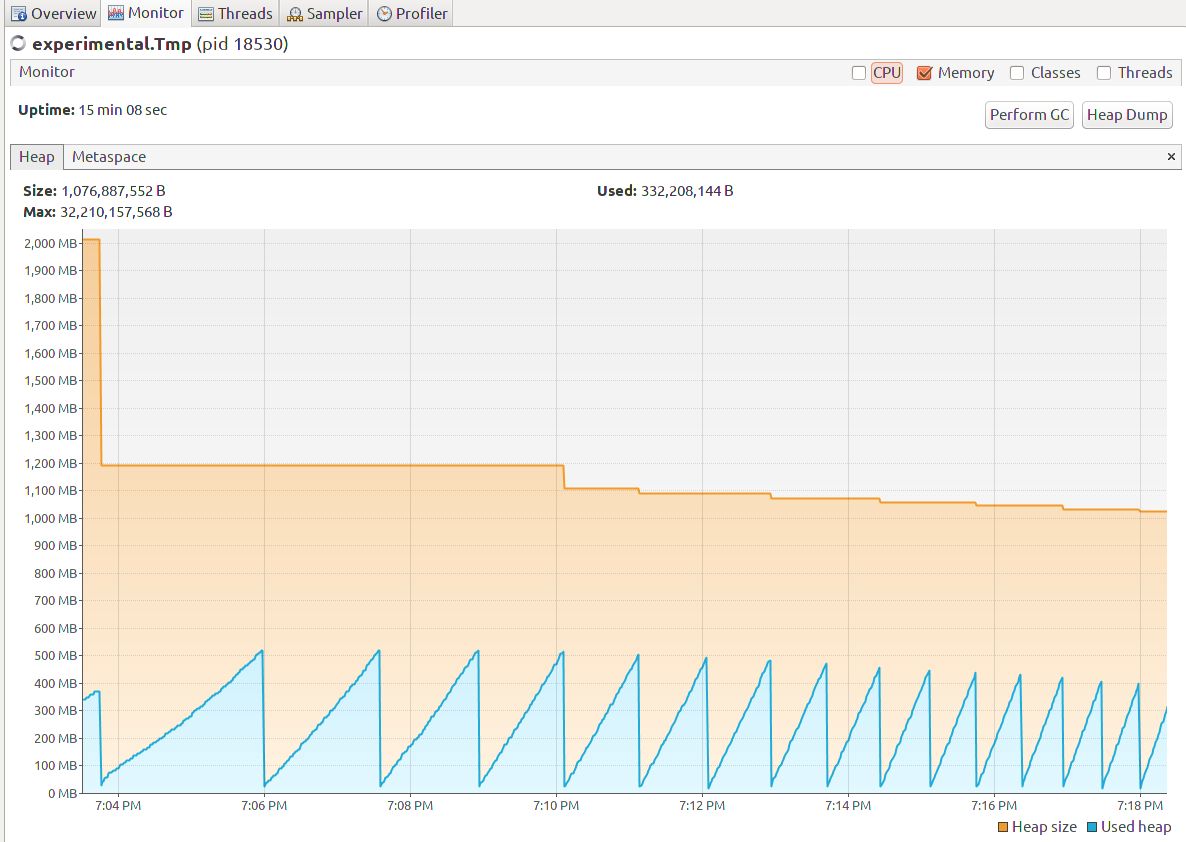Click the 1,000 MB axis label
The image size is (1186, 842).
[51, 518]
